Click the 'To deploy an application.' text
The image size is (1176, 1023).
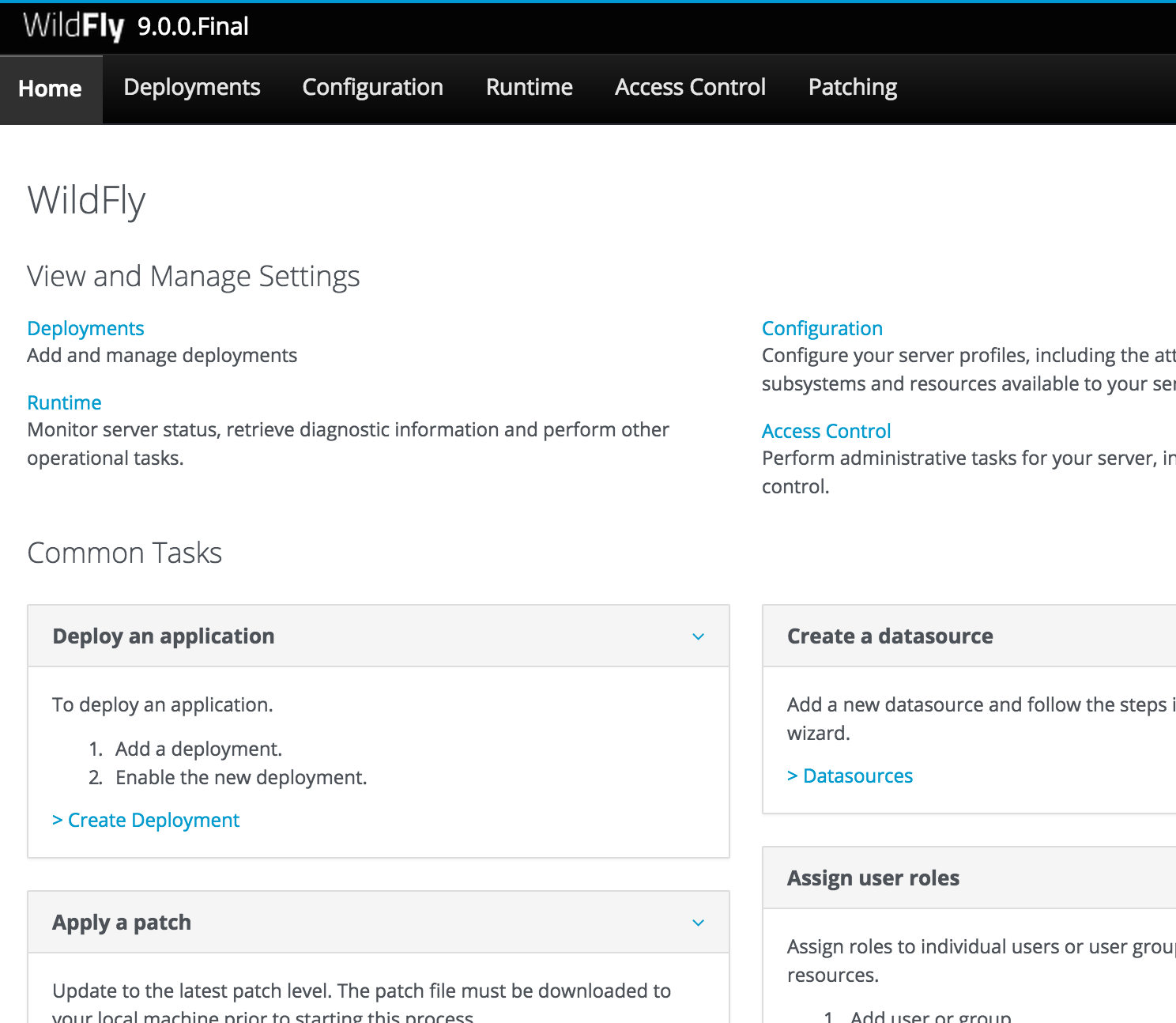click(163, 704)
